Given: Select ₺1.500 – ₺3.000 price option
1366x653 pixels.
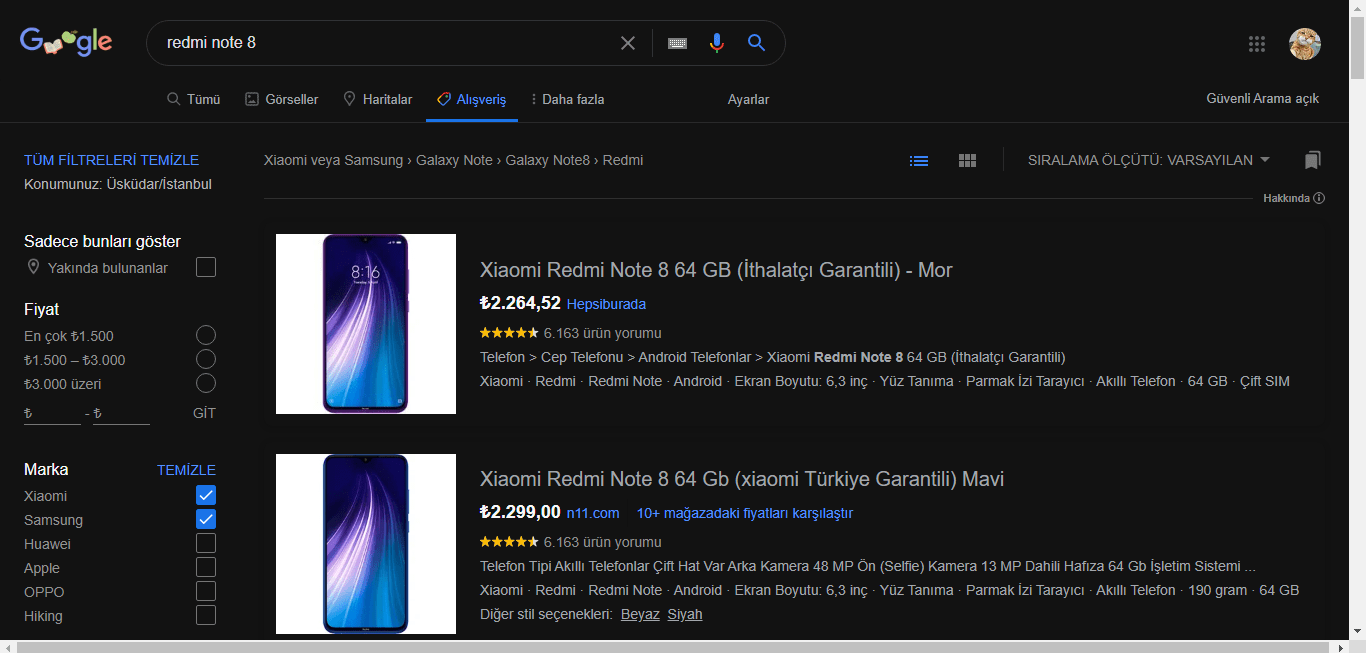Looking at the screenshot, I should 206,359.
